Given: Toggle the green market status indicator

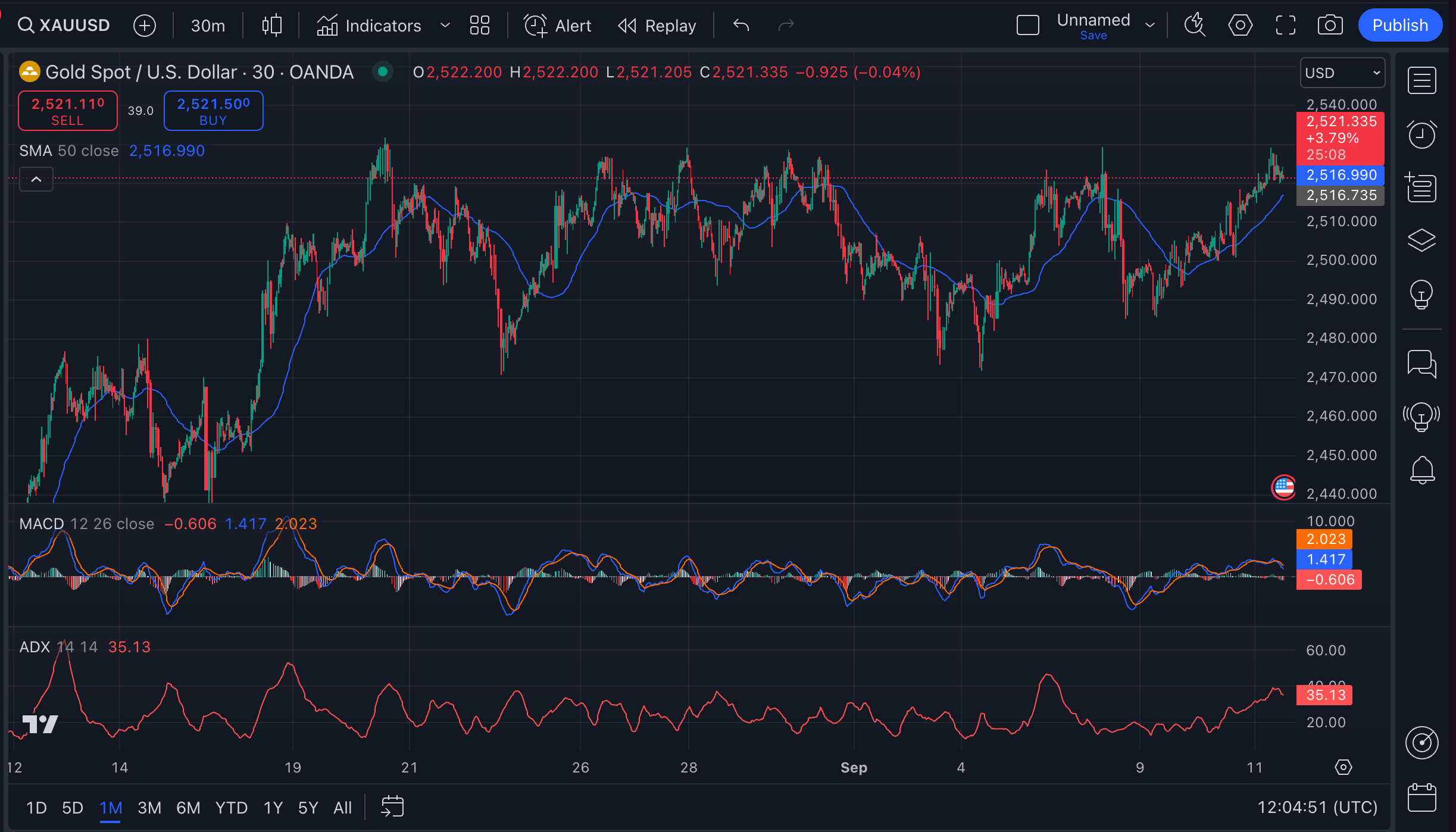Looking at the screenshot, I should (383, 72).
